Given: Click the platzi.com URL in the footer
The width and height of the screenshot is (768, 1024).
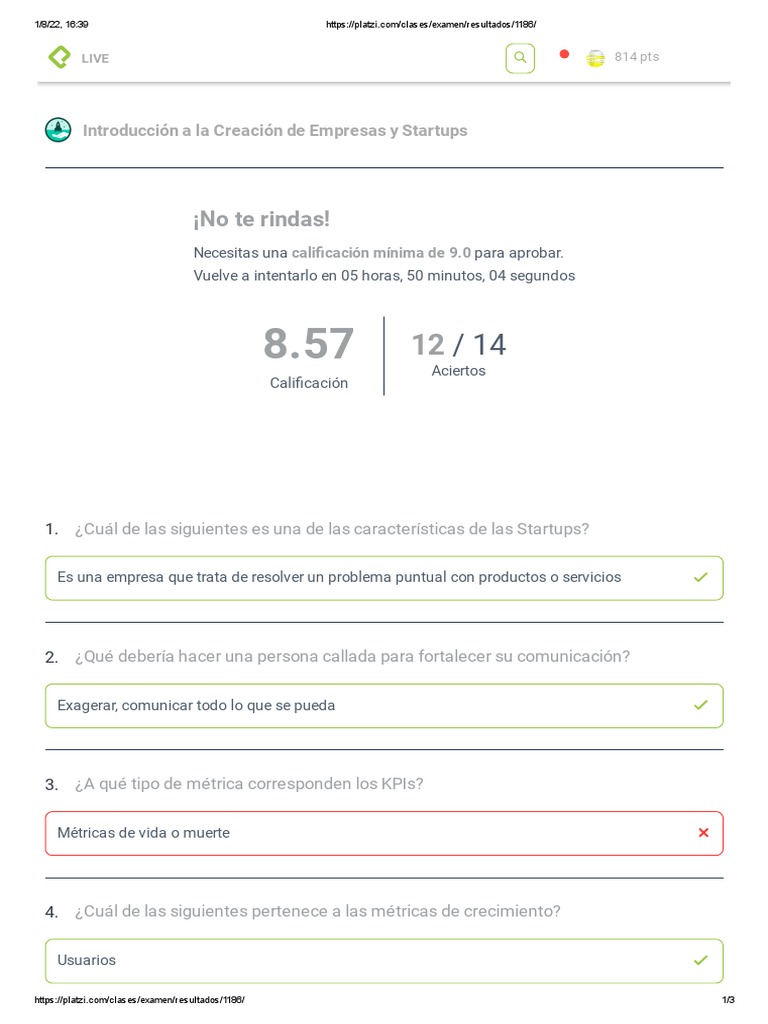Looking at the screenshot, I should point(139,1000).
